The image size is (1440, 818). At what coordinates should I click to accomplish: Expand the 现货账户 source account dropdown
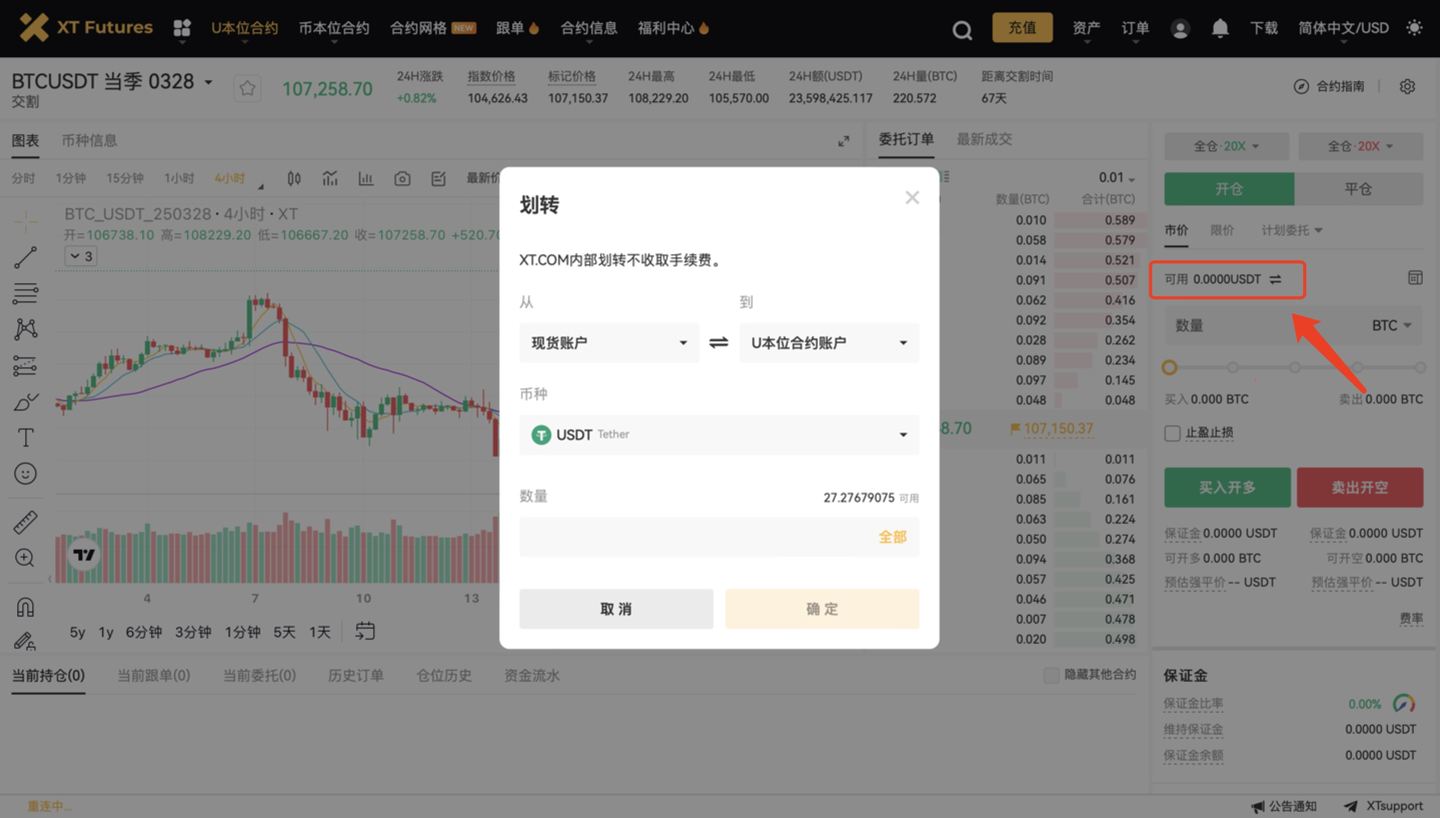(608, 343)
